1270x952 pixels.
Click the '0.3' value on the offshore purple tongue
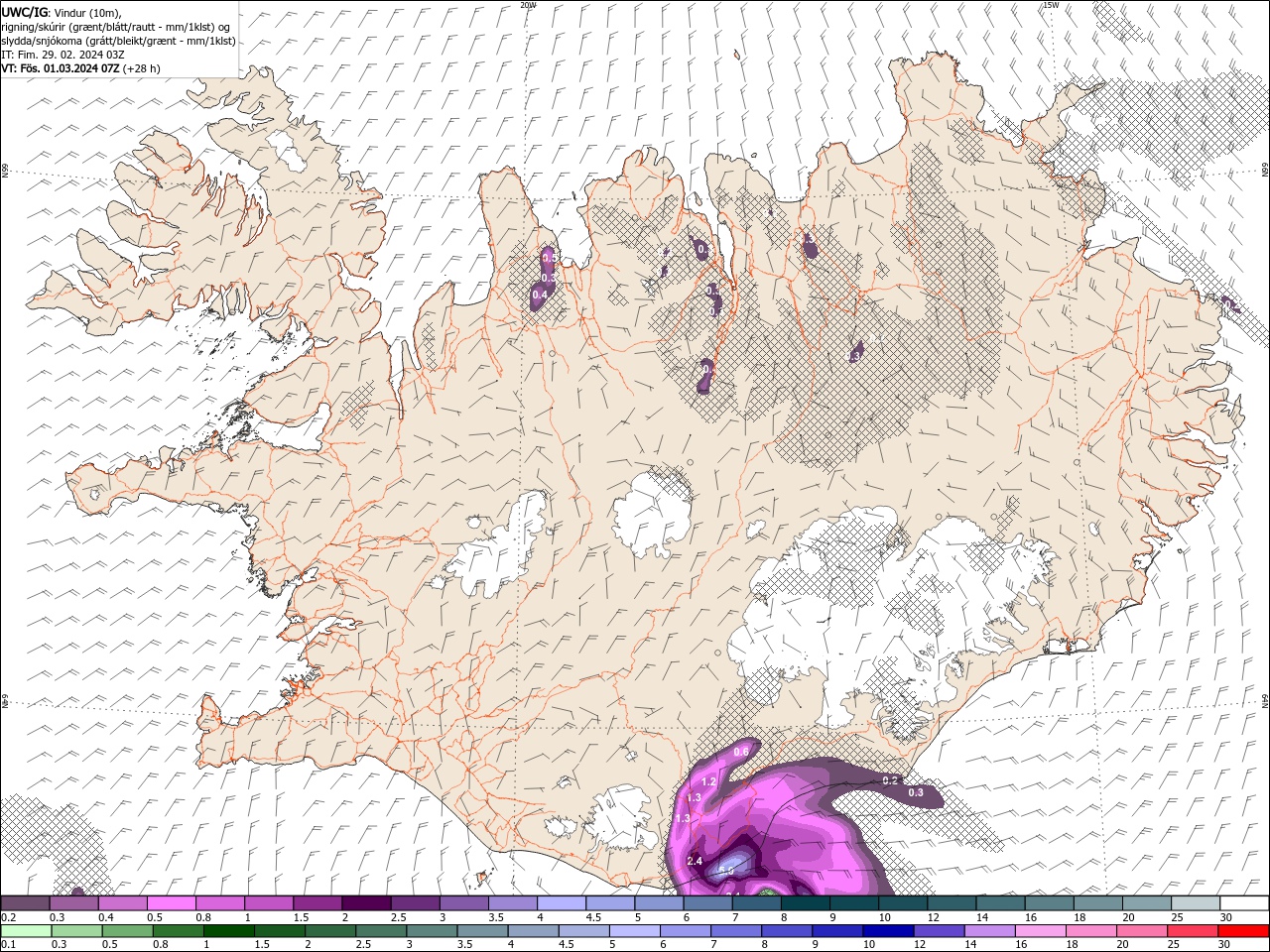tap(916, 792)
